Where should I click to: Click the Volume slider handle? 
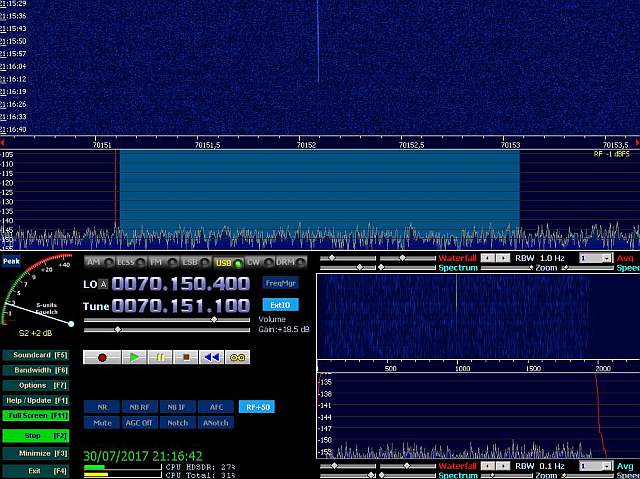pos(213,320)
